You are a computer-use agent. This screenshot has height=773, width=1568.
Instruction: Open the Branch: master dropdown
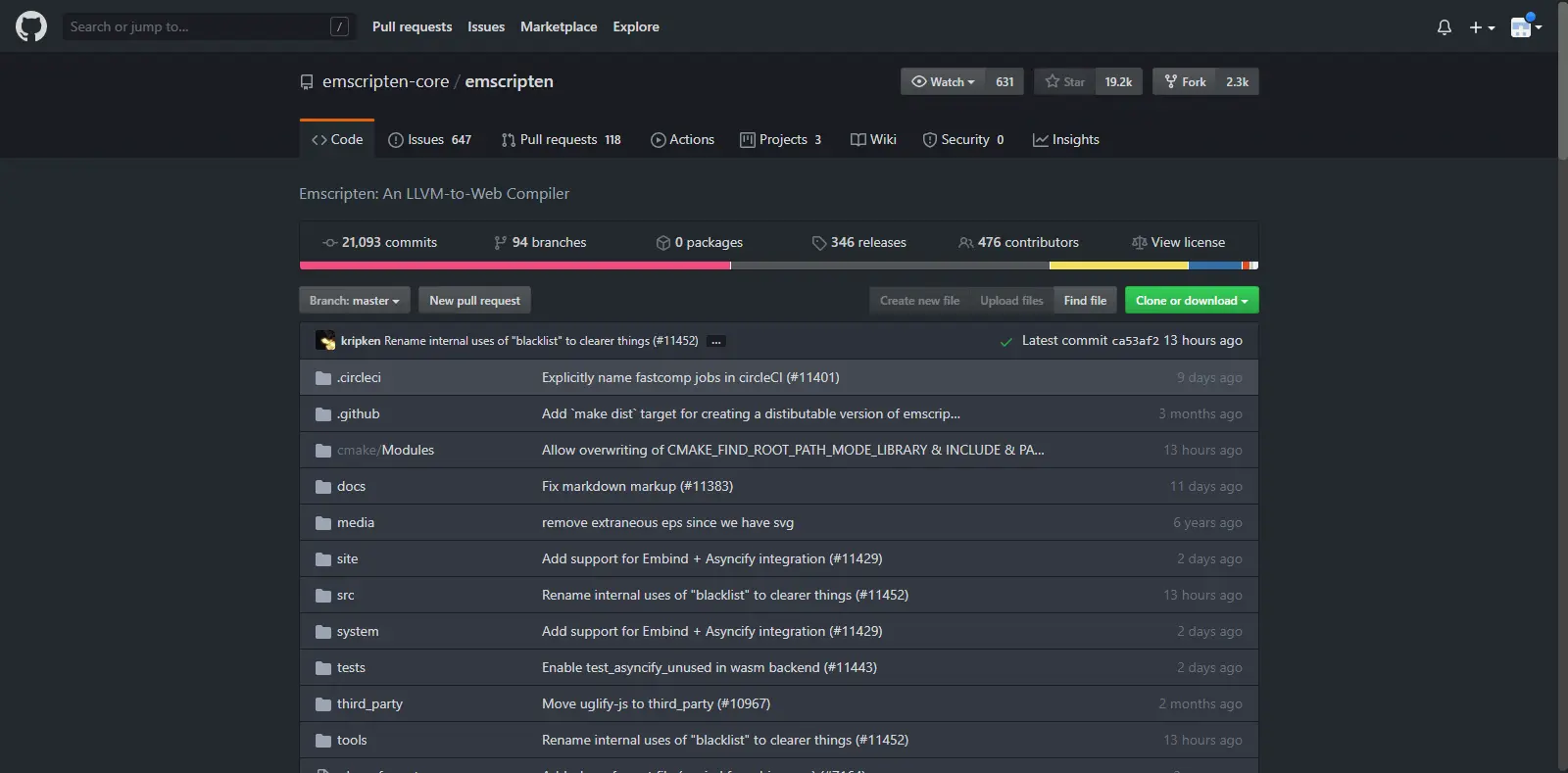tap(354, 301)
